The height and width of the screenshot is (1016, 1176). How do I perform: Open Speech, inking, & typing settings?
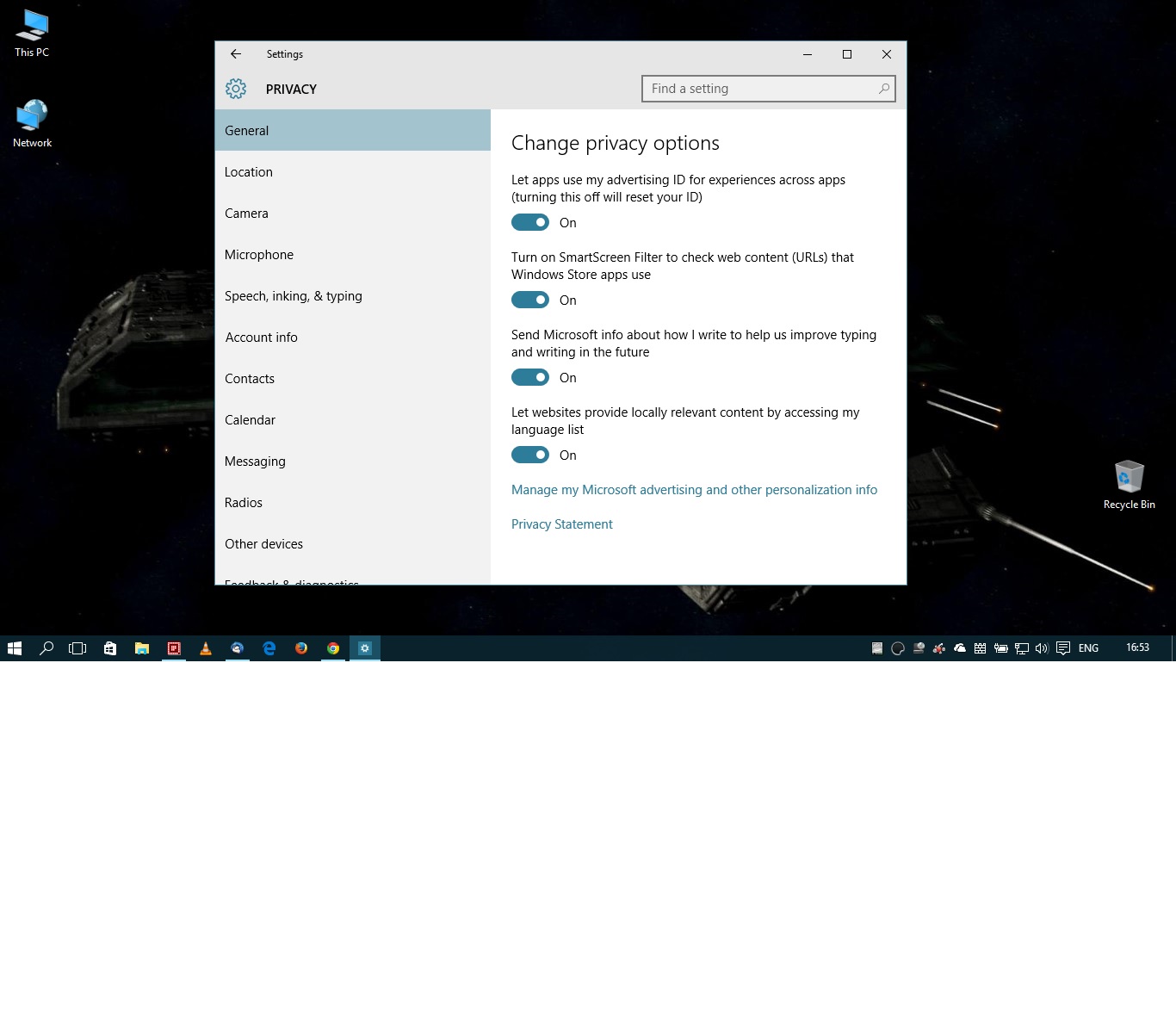pyautogui.click(x=353, y=295)
